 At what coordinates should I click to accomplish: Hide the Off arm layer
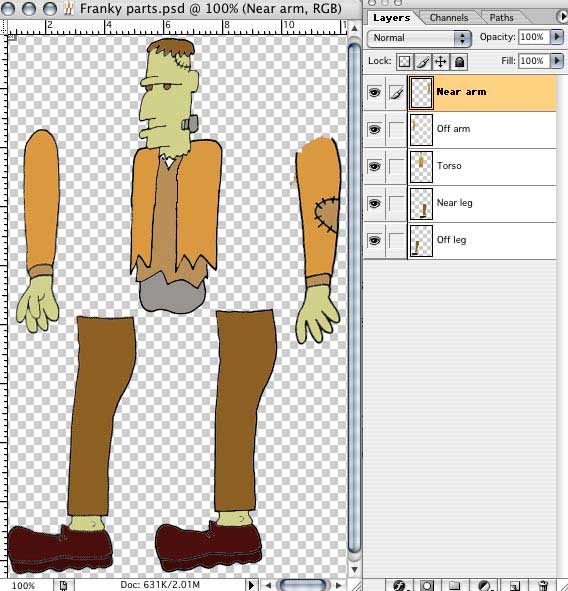[374, 129]
